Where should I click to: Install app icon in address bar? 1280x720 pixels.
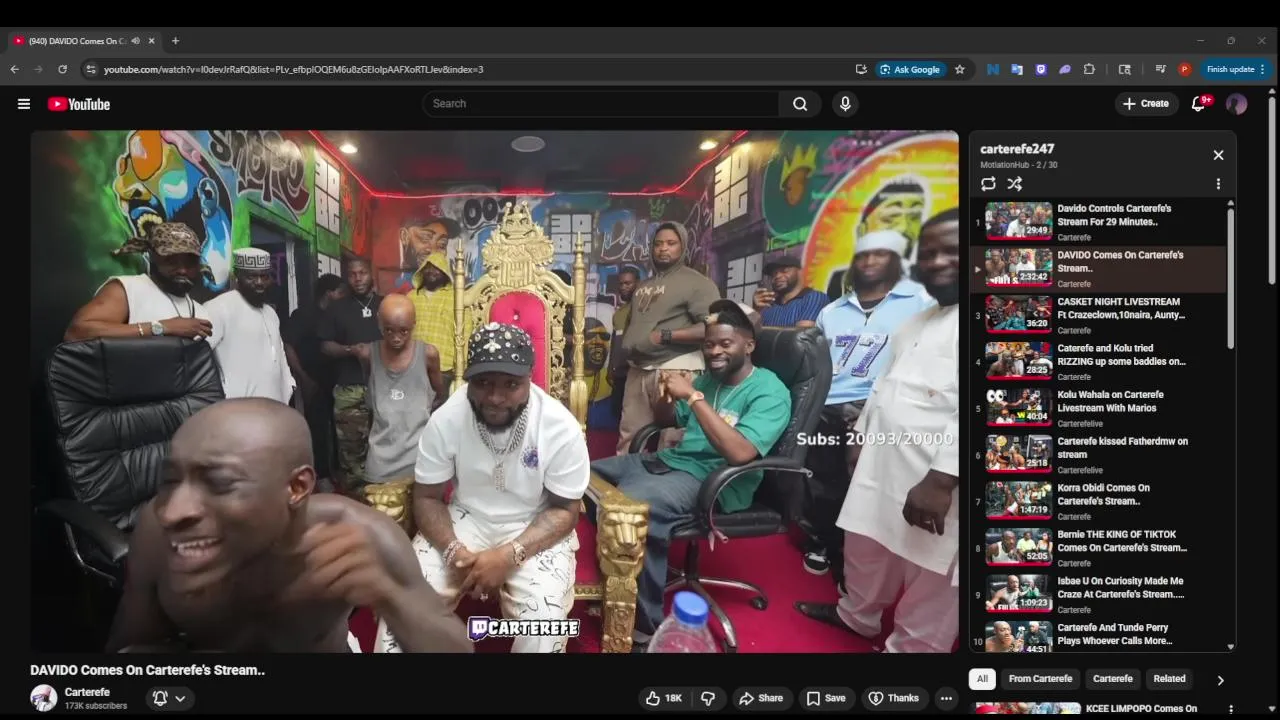pyautogui.click(x=861, y=69)
